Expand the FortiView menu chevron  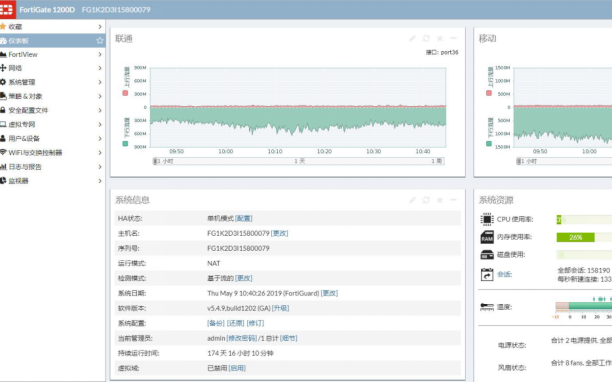pos(100,54)
